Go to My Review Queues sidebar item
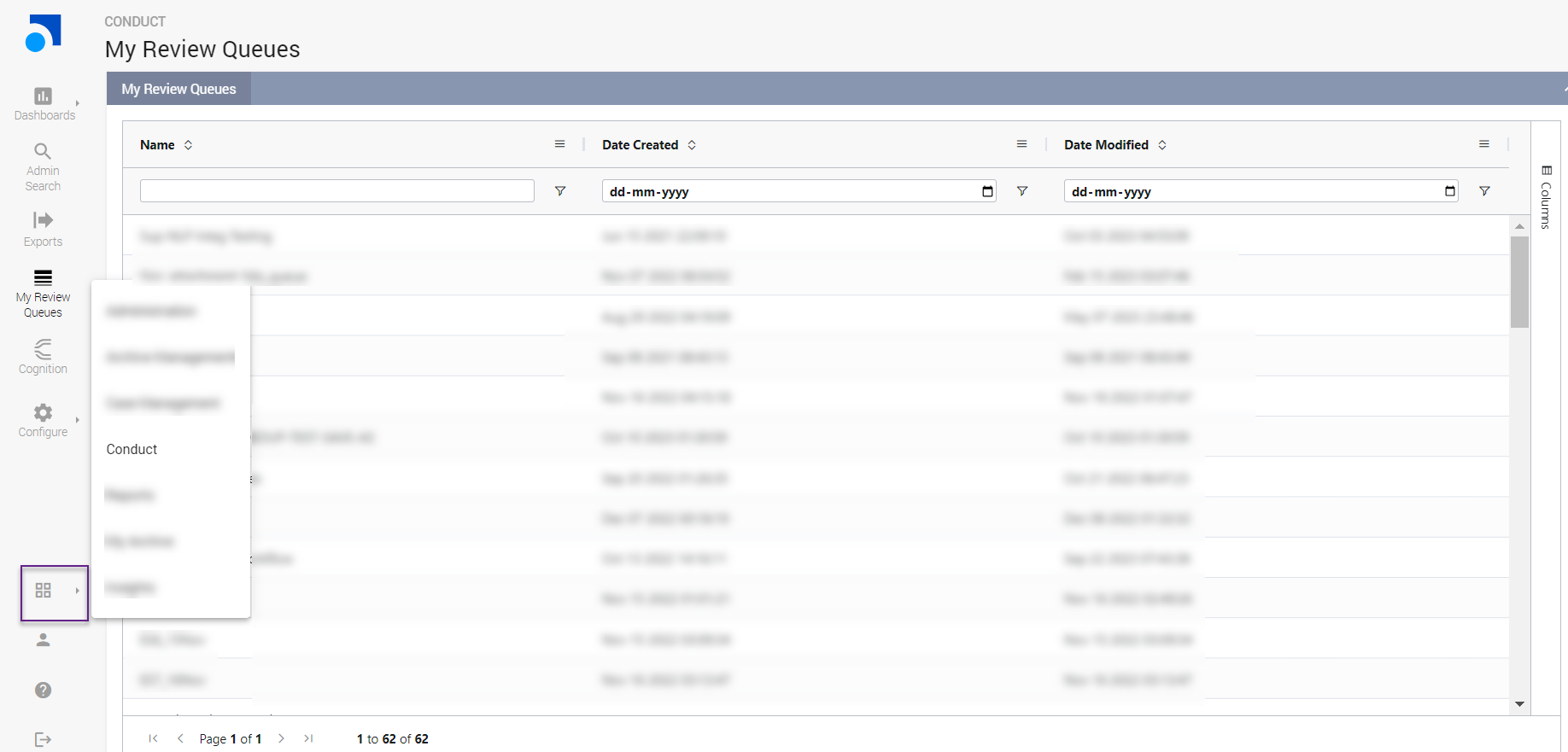This screenshot has width=1568, height=752. pyautogui.click(x=43, y=294)
